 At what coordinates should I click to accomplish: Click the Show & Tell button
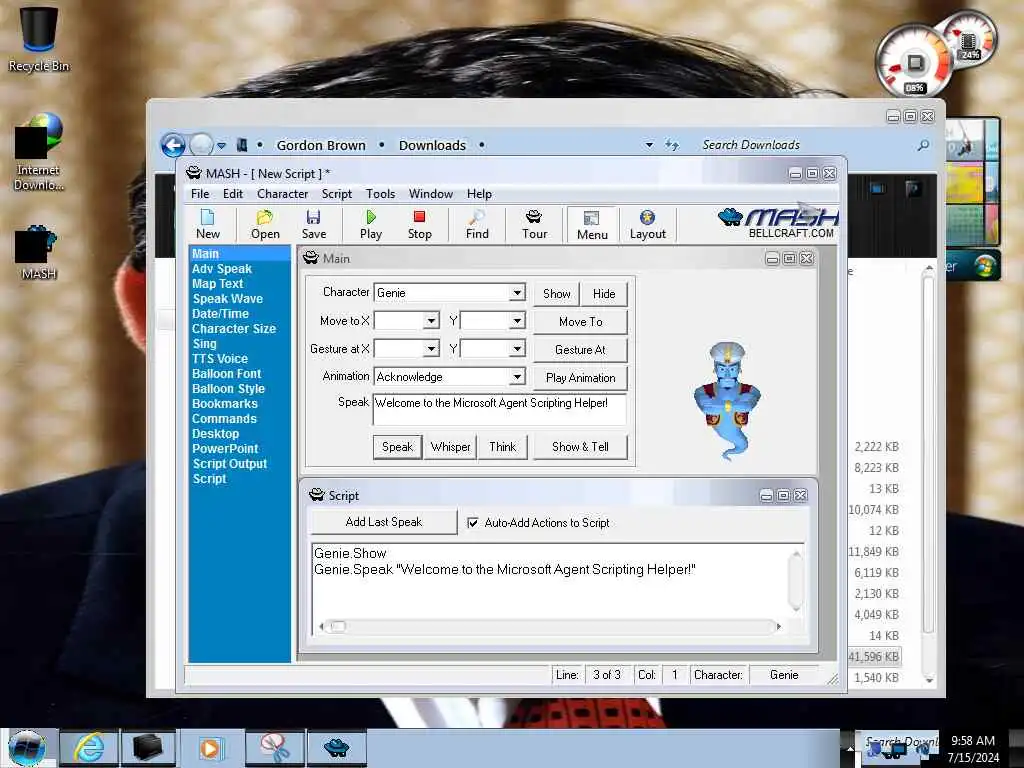pos(581,447)
